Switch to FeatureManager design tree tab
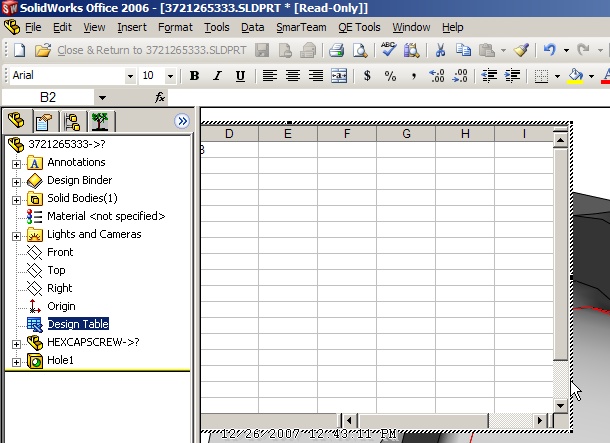The height and width of the screenshot is (443, 610). (x=17, y=121)
